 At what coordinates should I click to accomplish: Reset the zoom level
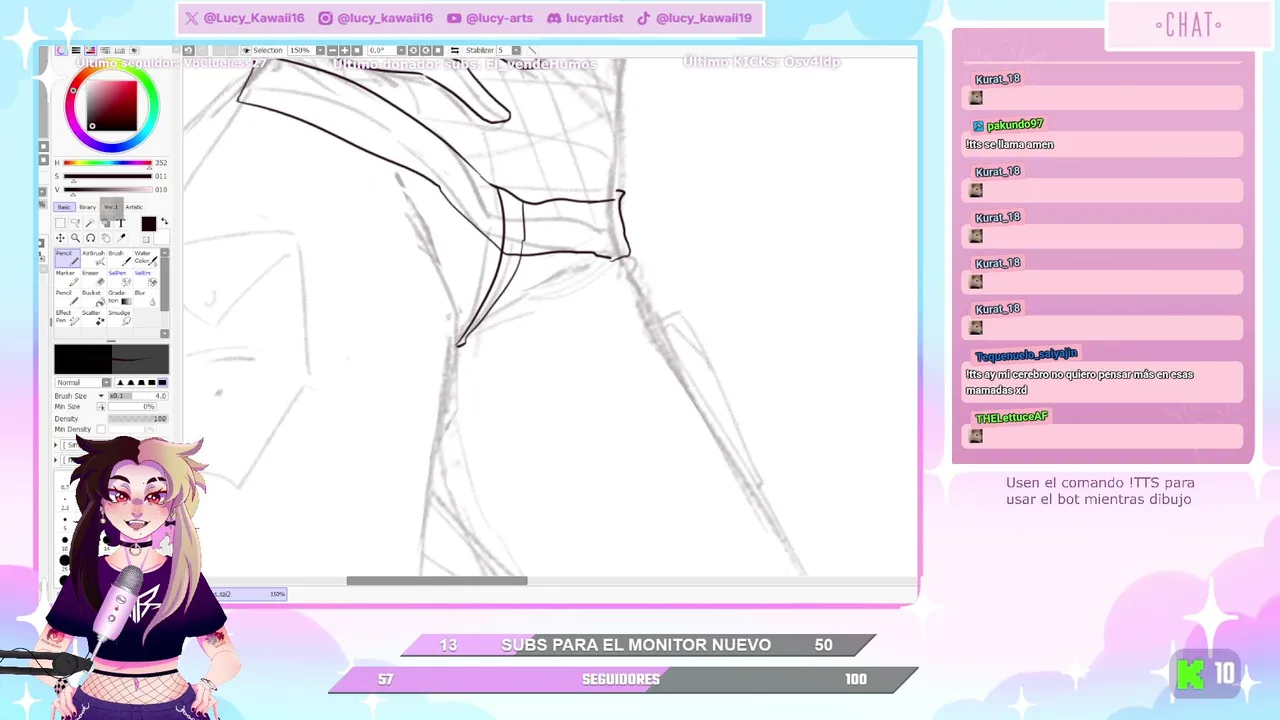coord(357,50)
